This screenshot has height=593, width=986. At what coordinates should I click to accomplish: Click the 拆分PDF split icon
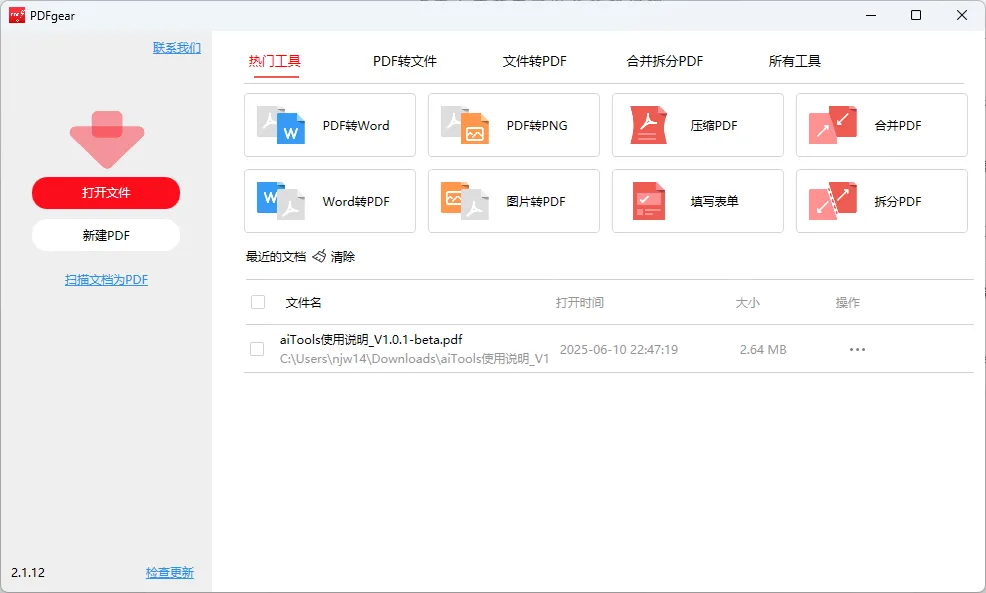pos(833,201)
